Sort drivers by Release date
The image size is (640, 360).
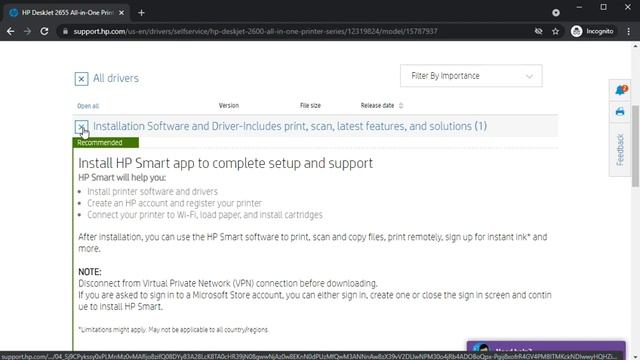click(401, 106)
